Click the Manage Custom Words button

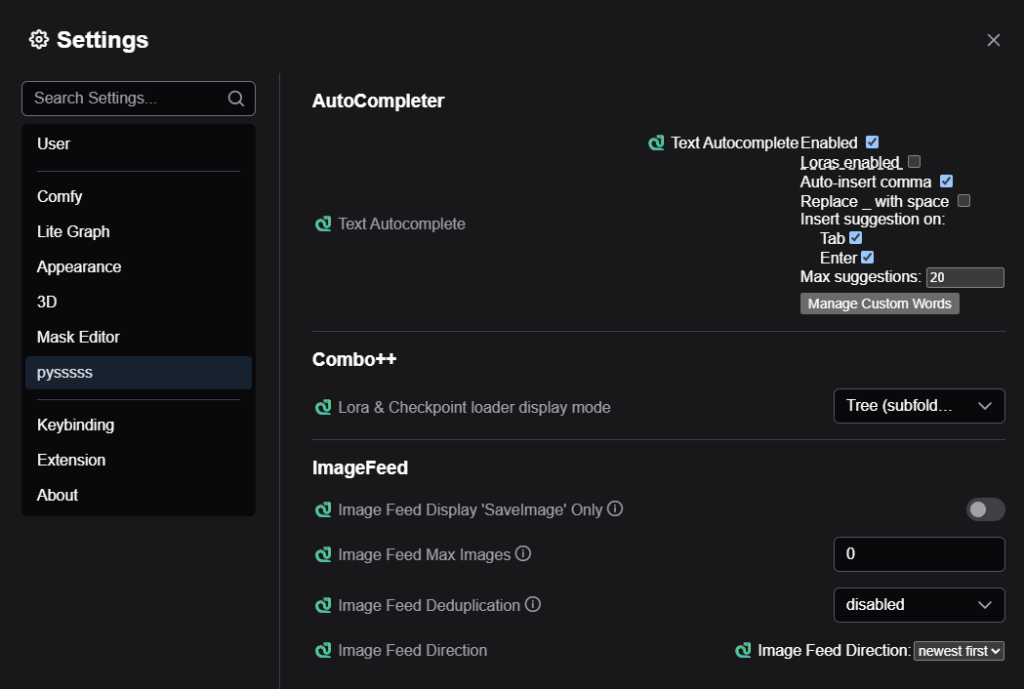tap(879, 303)
